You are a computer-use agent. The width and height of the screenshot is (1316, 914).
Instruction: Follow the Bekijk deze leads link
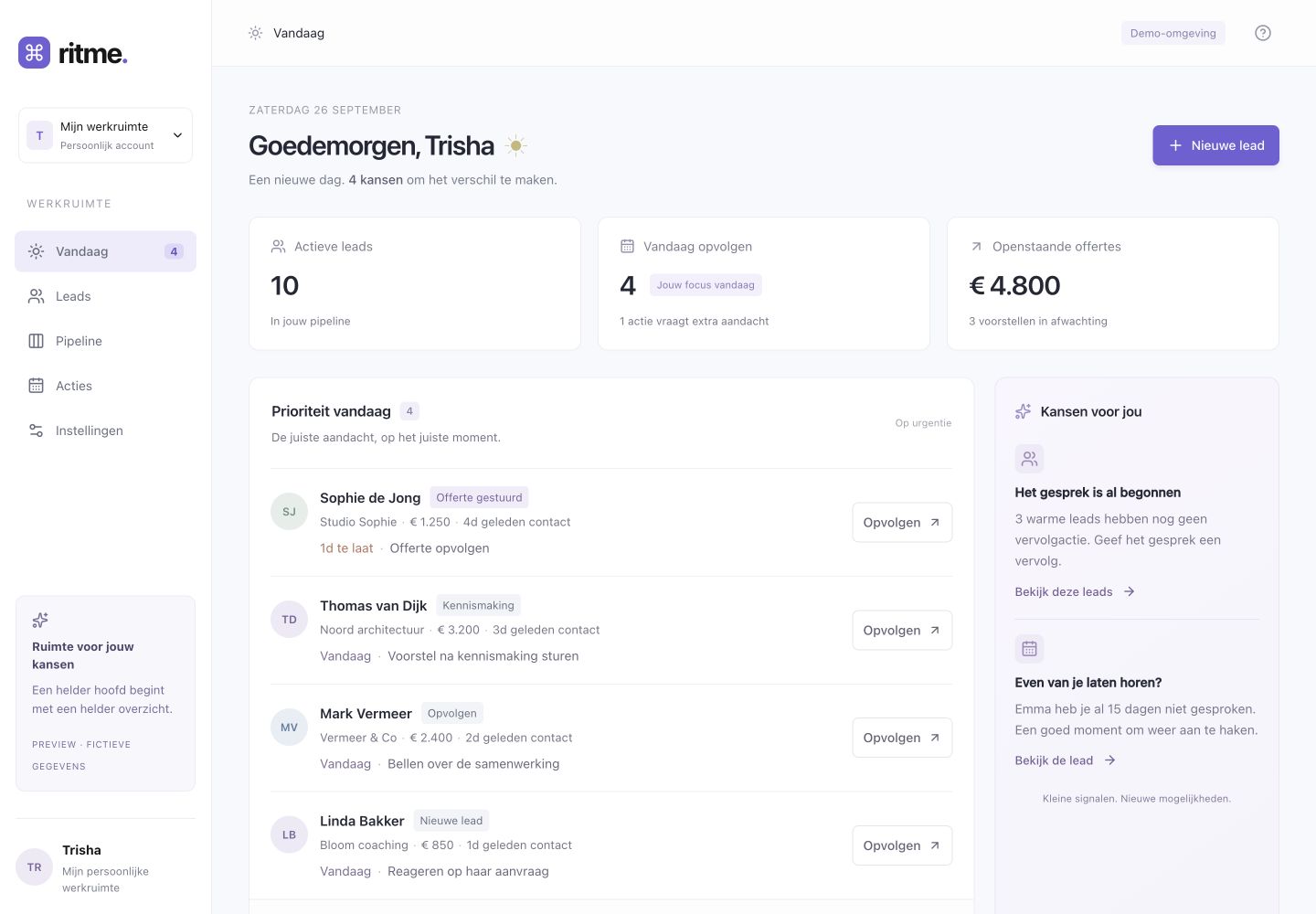pos(1075,591)
